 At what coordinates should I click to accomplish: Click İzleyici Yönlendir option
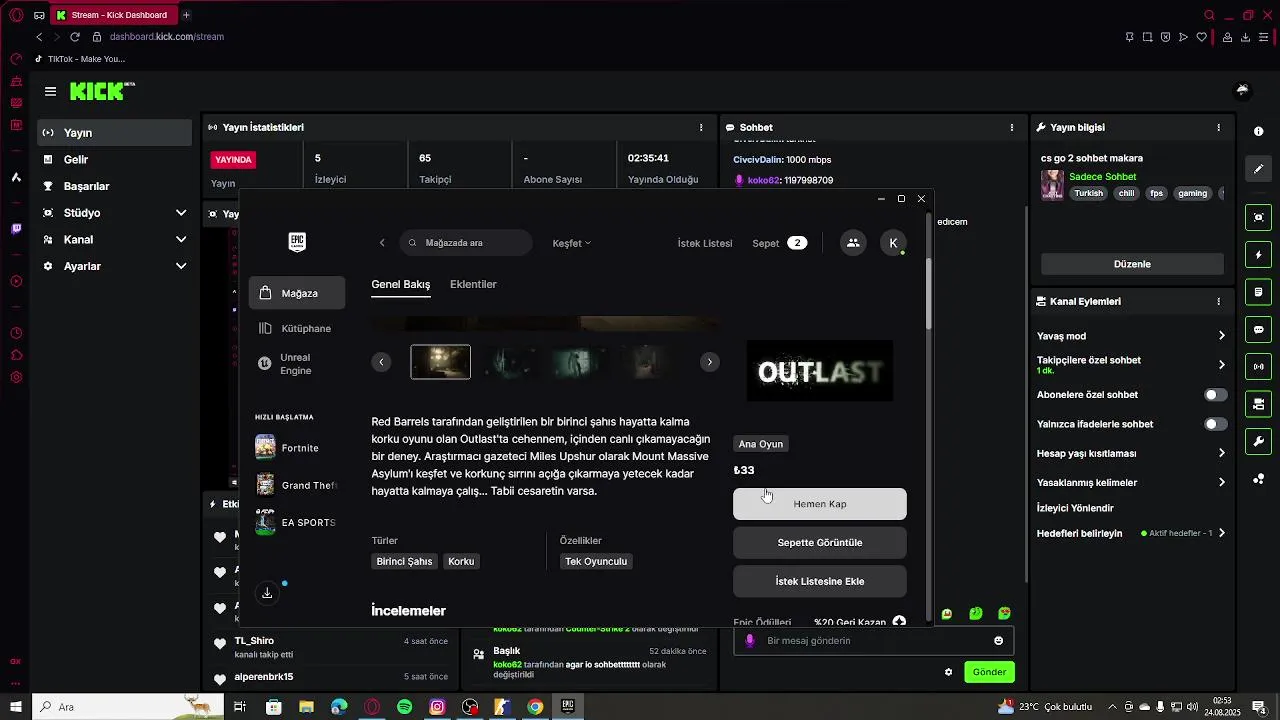1075,508
